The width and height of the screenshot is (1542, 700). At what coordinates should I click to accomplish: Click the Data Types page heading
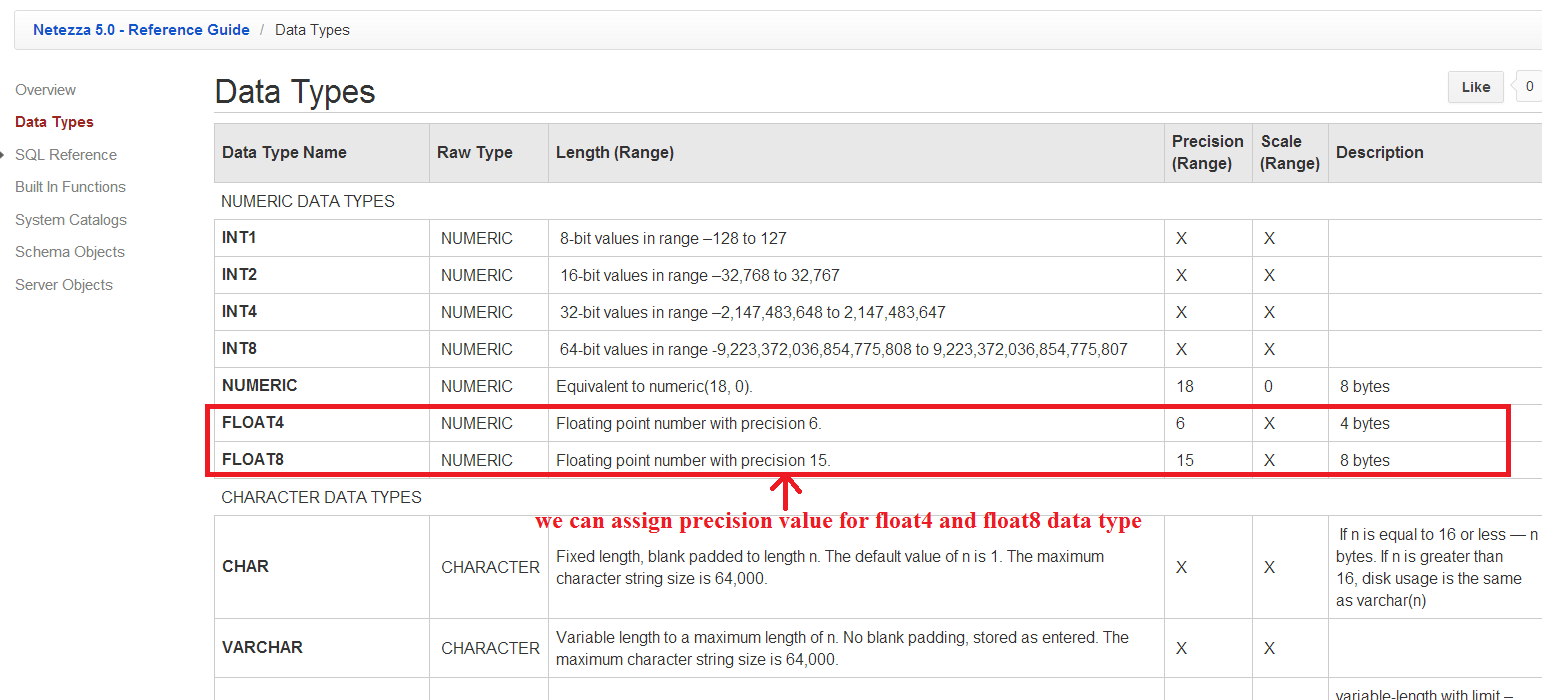click(x=295, y=92)
